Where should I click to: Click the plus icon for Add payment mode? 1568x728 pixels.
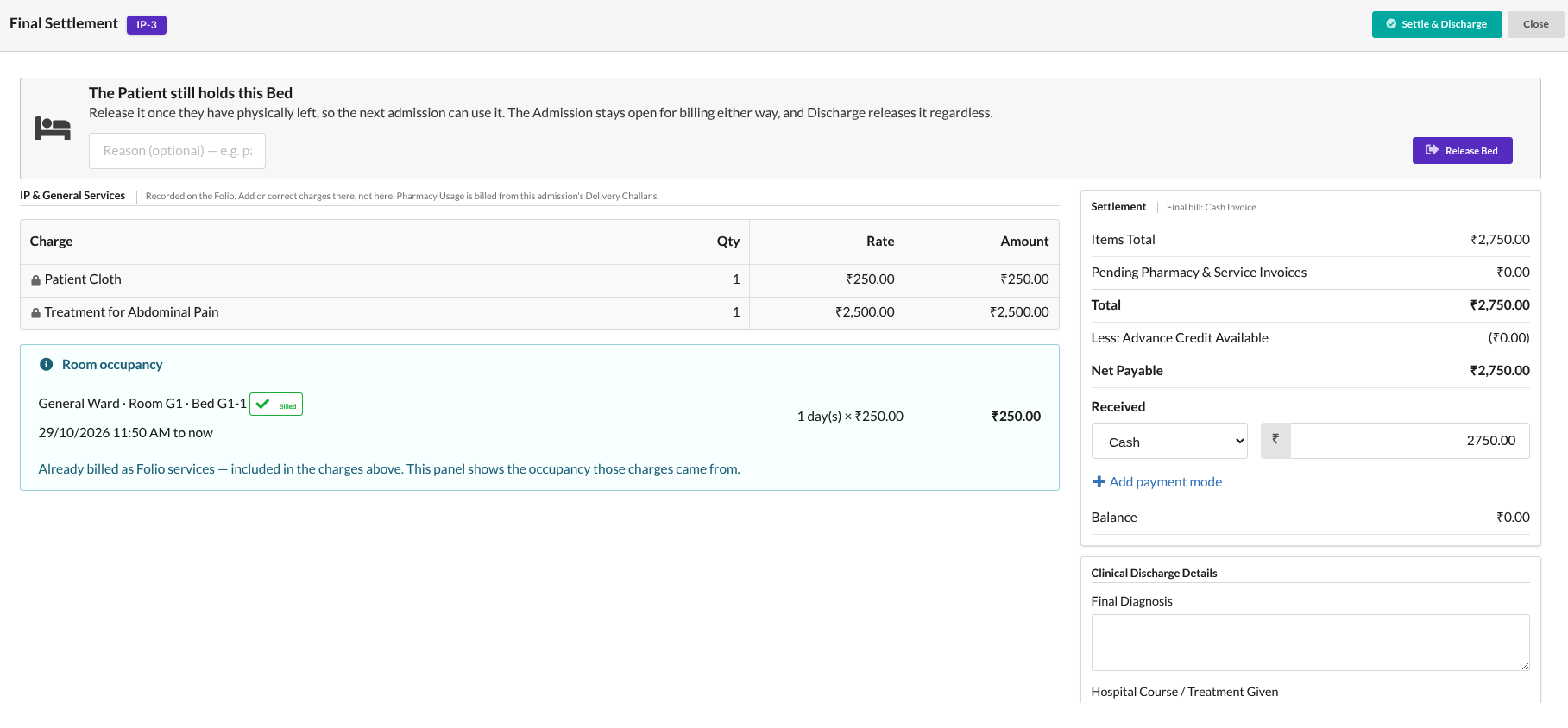coord(1099,482)
